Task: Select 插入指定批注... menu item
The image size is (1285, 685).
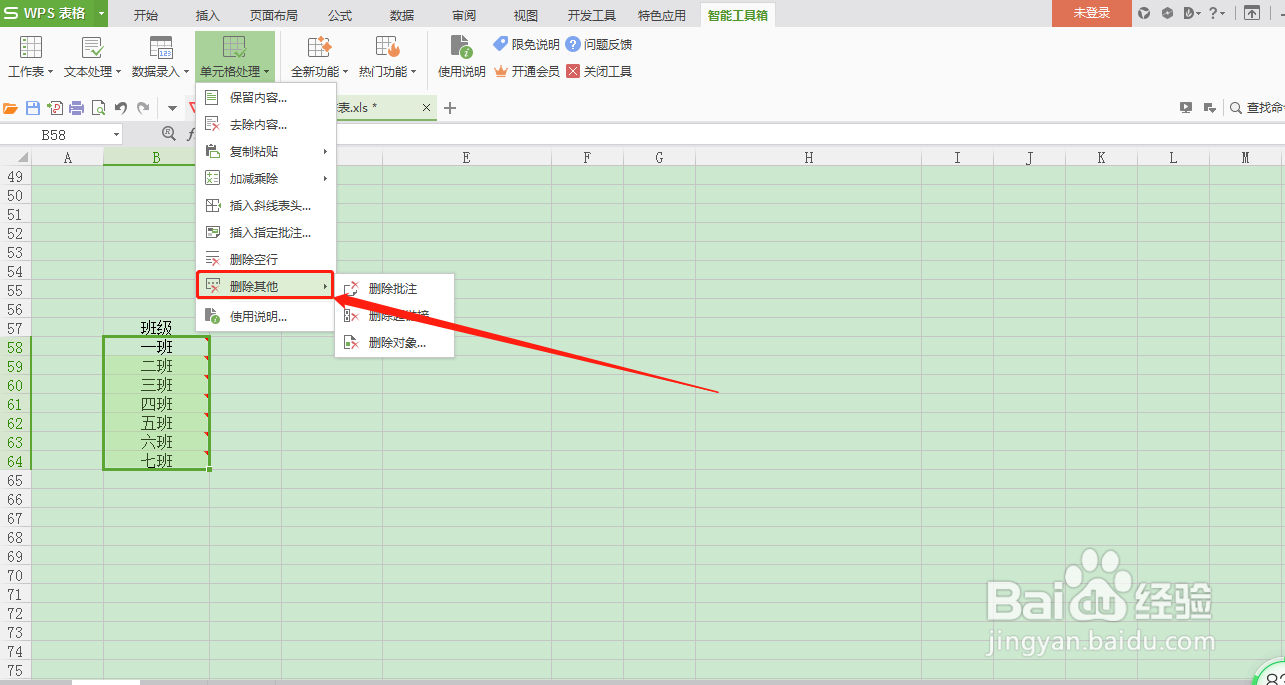Action: (266, 233)
